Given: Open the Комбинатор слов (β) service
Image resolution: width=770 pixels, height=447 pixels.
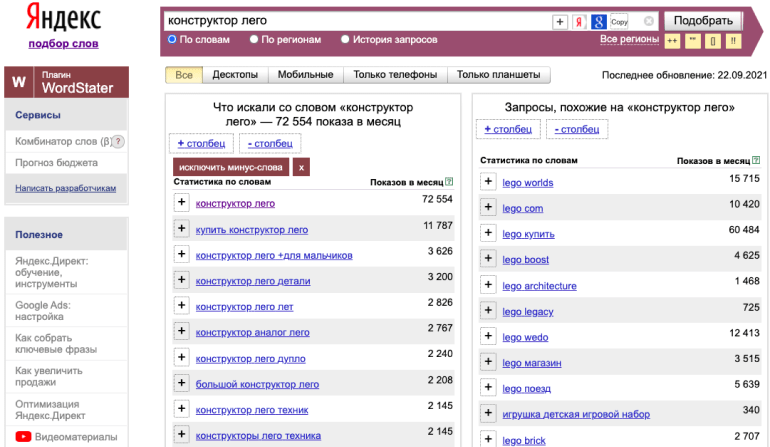Looking at the screenshot, I should click(x=63, y=141).
